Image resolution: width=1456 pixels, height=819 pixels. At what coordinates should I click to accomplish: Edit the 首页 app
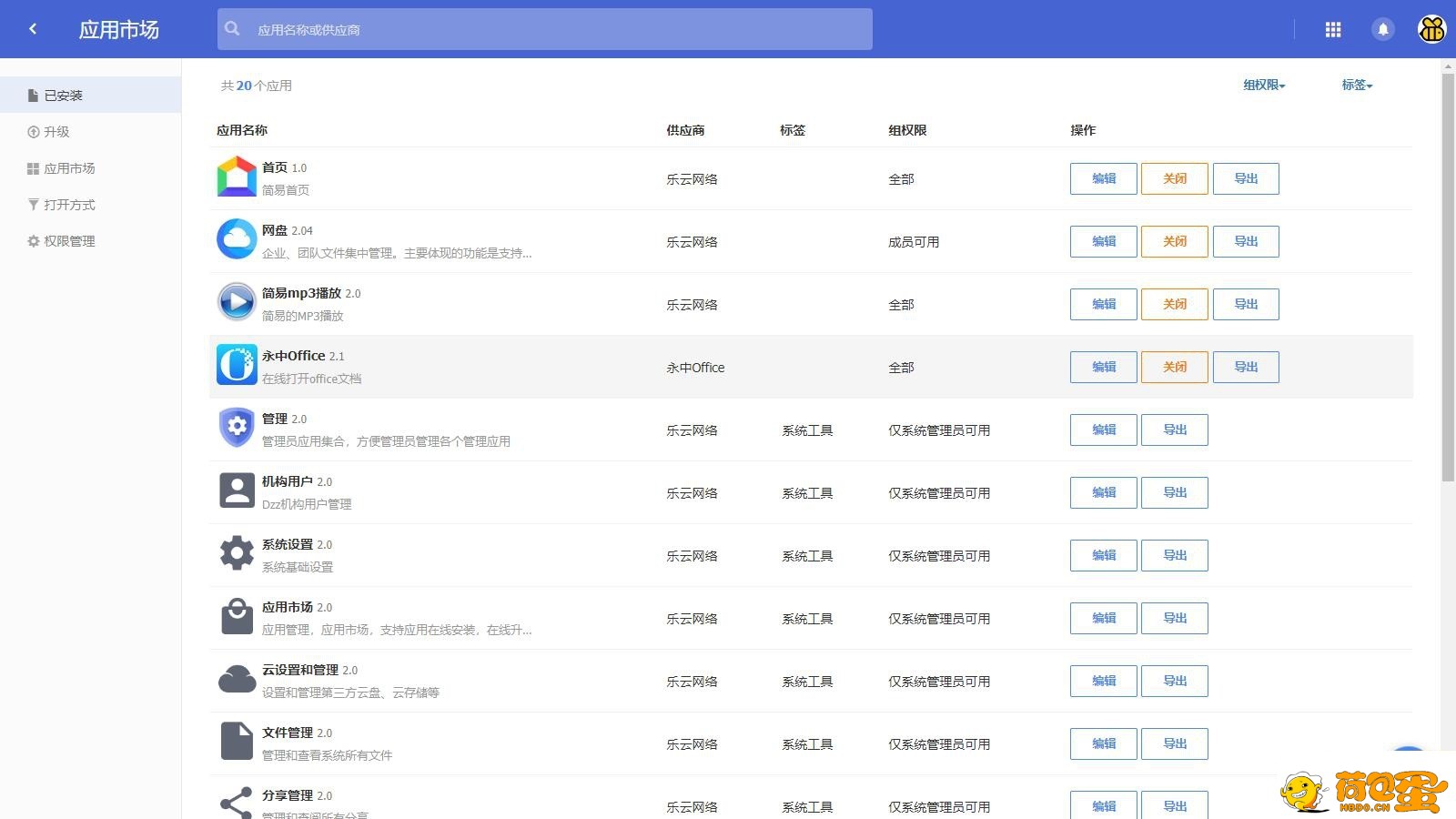1103,178
